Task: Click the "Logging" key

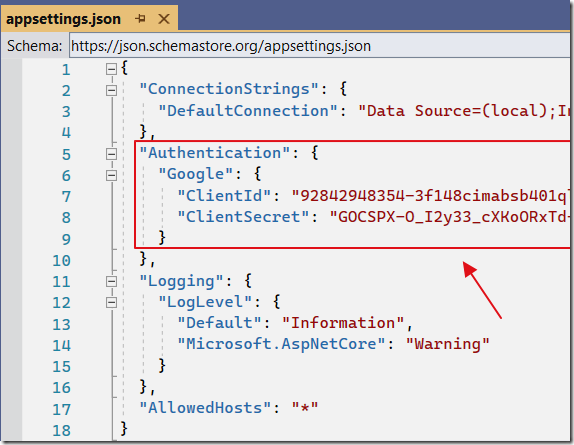Action: 181,281
